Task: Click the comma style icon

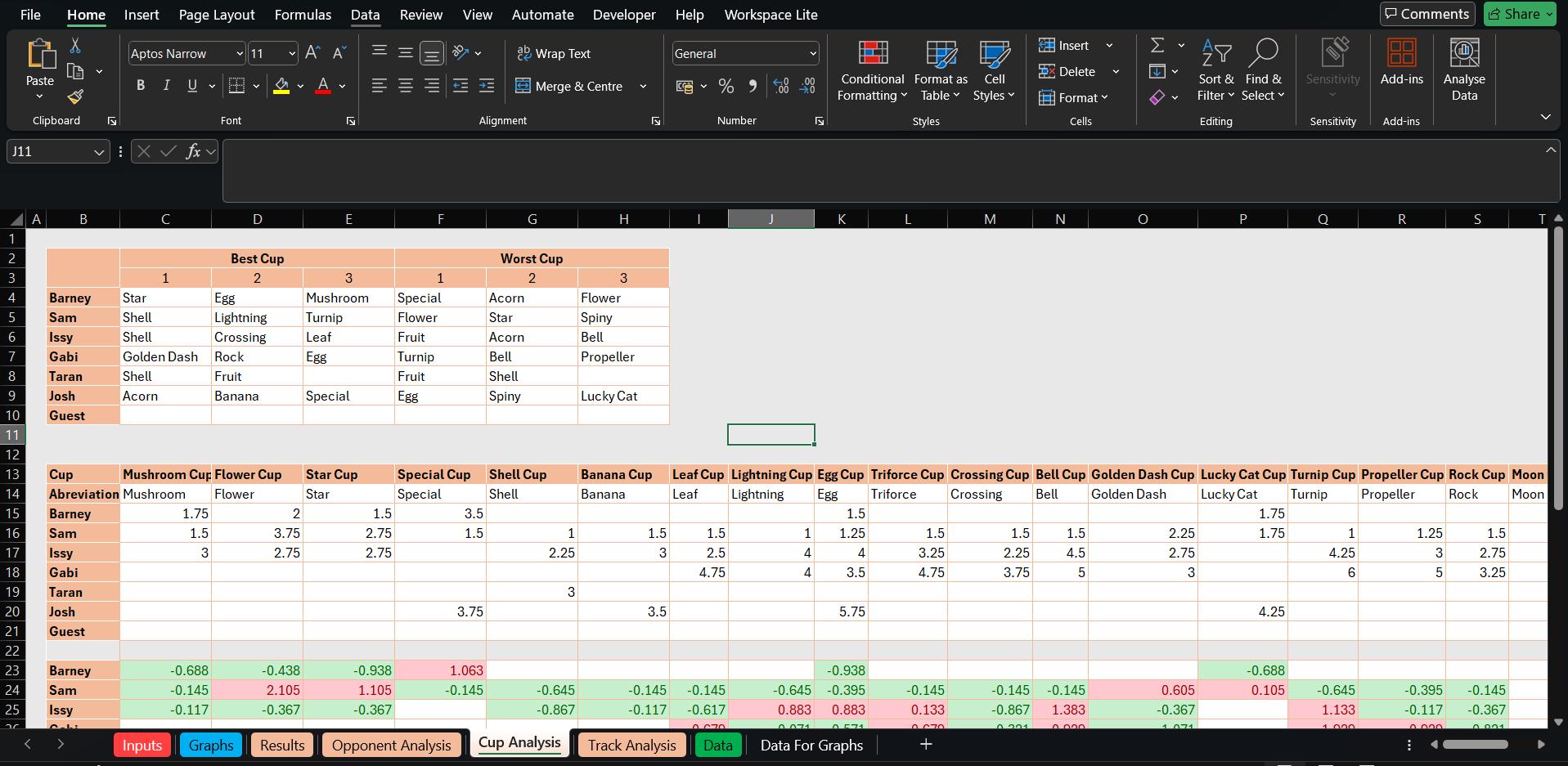Action: click(752, 86)
